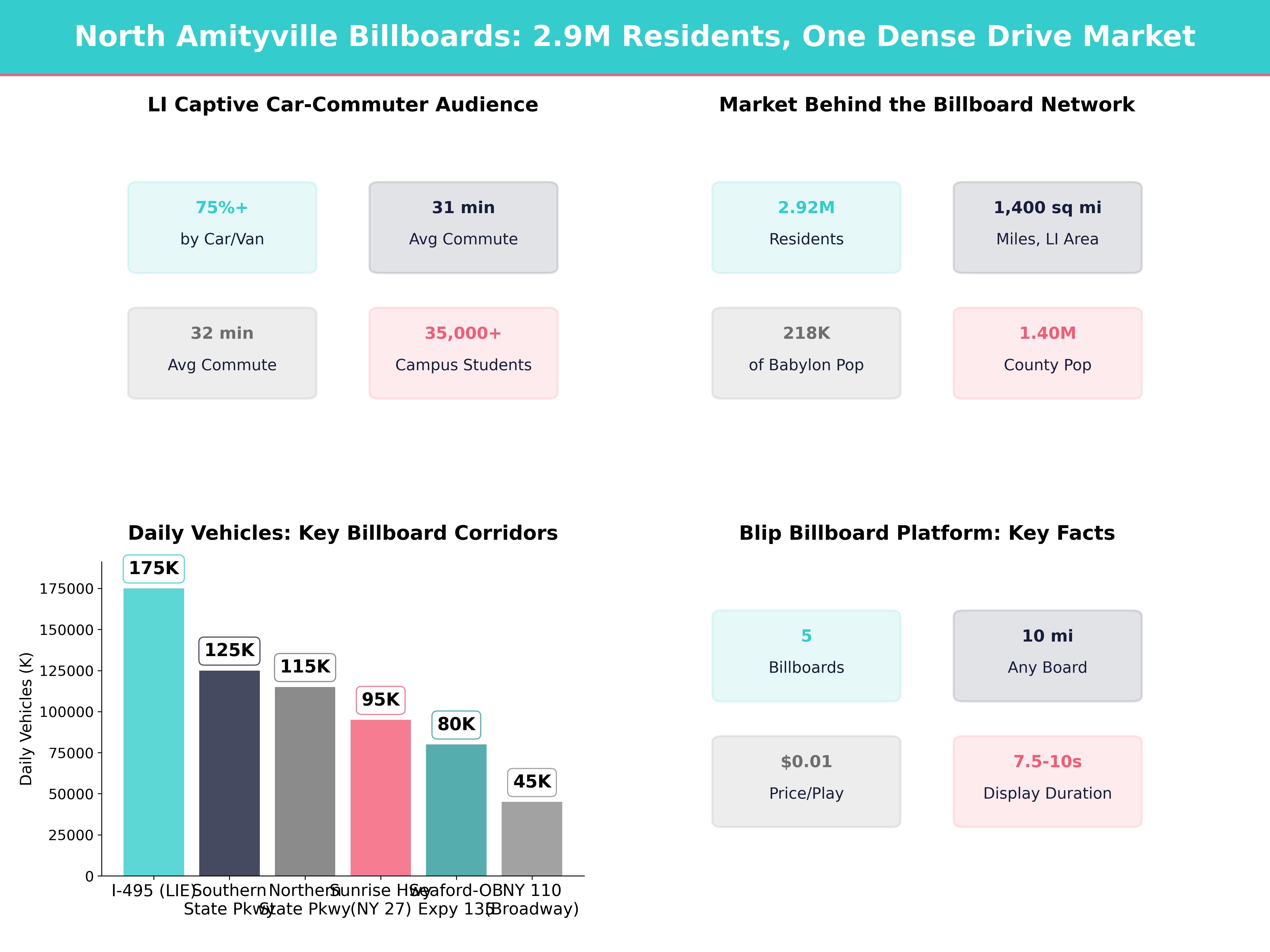Image resolution: width=1270 pixels, height=952 pixels.
Task: Select the 'LI Captive Car-Commuter Audience' heading
Action: [343, 104]
